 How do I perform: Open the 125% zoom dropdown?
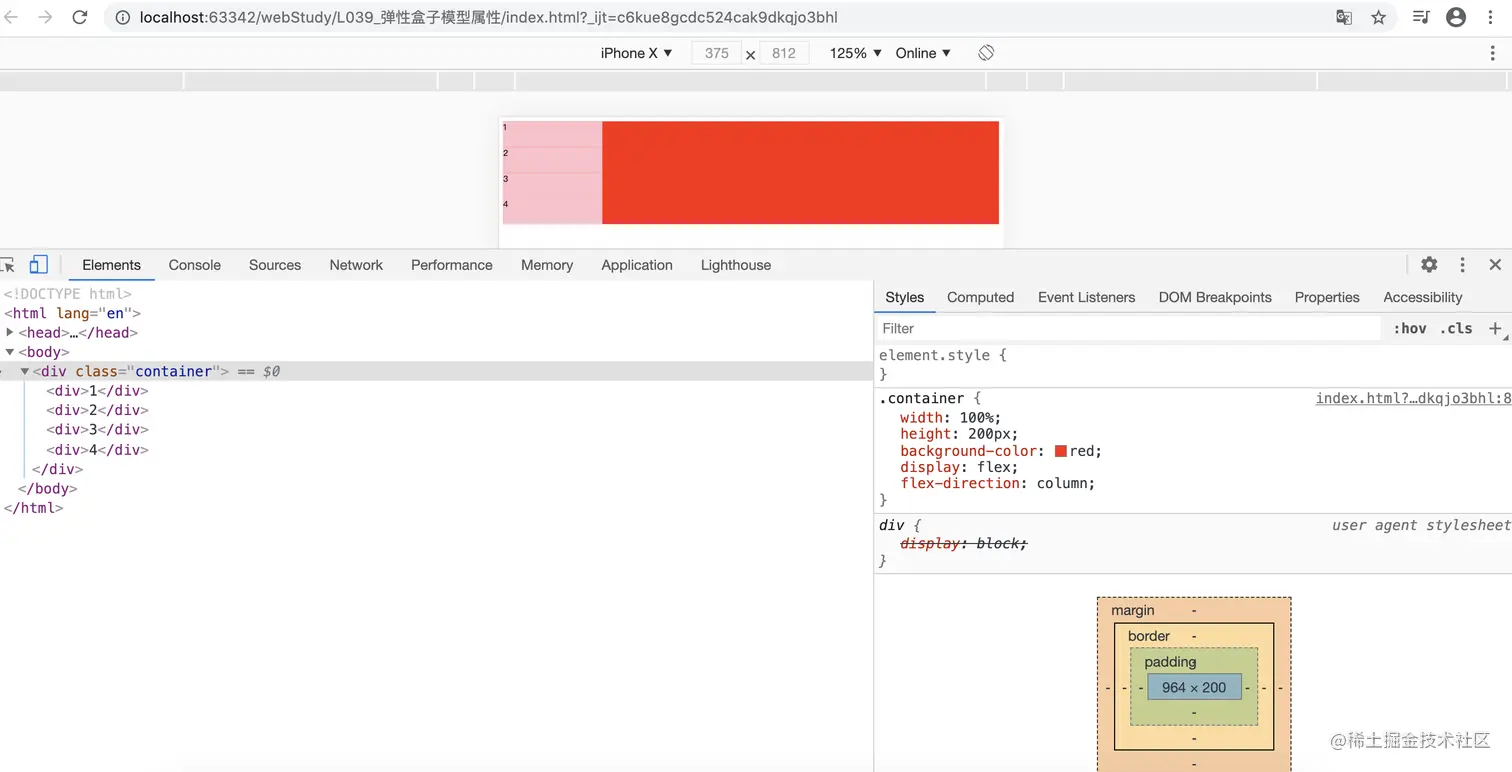coord(855,53)
